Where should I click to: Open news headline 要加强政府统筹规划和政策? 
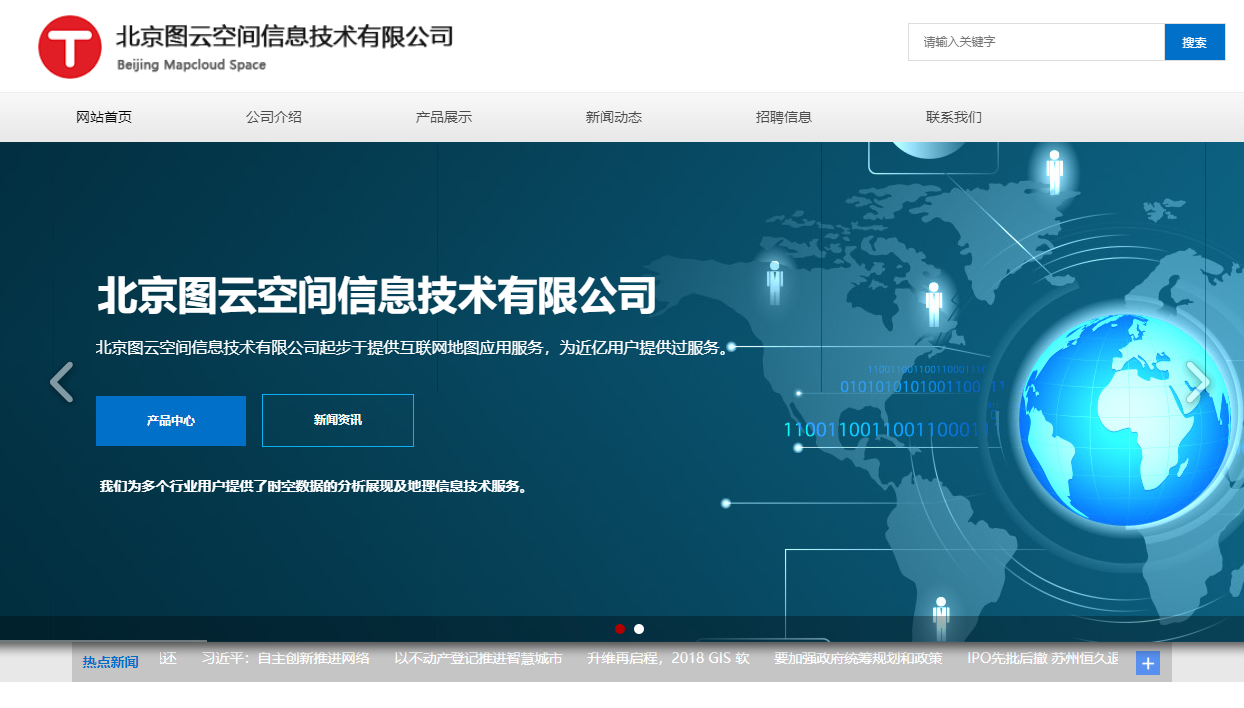coord(858,659)
